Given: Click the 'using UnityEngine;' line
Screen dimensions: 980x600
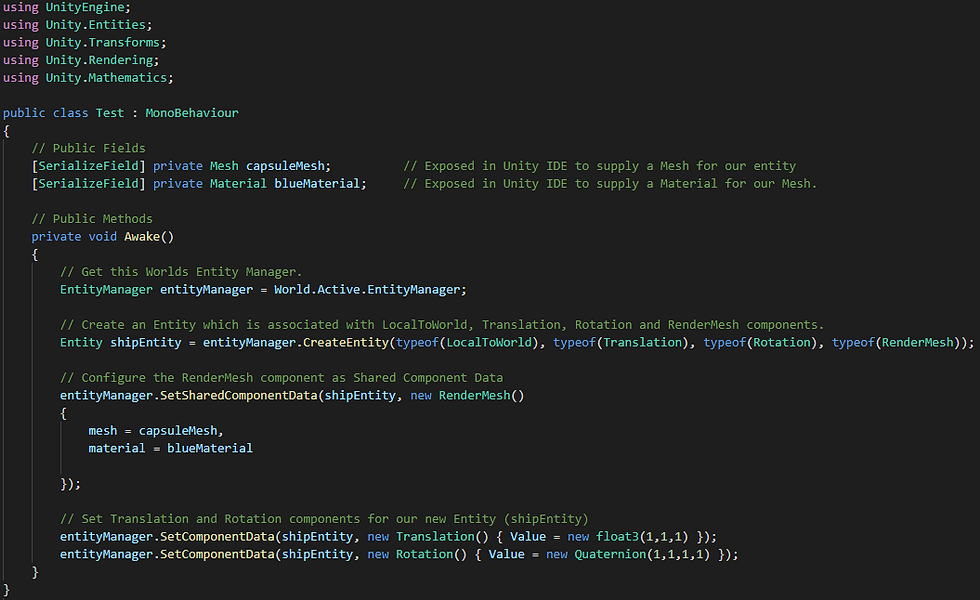Looking at the screenshot, I should [67, 8].
